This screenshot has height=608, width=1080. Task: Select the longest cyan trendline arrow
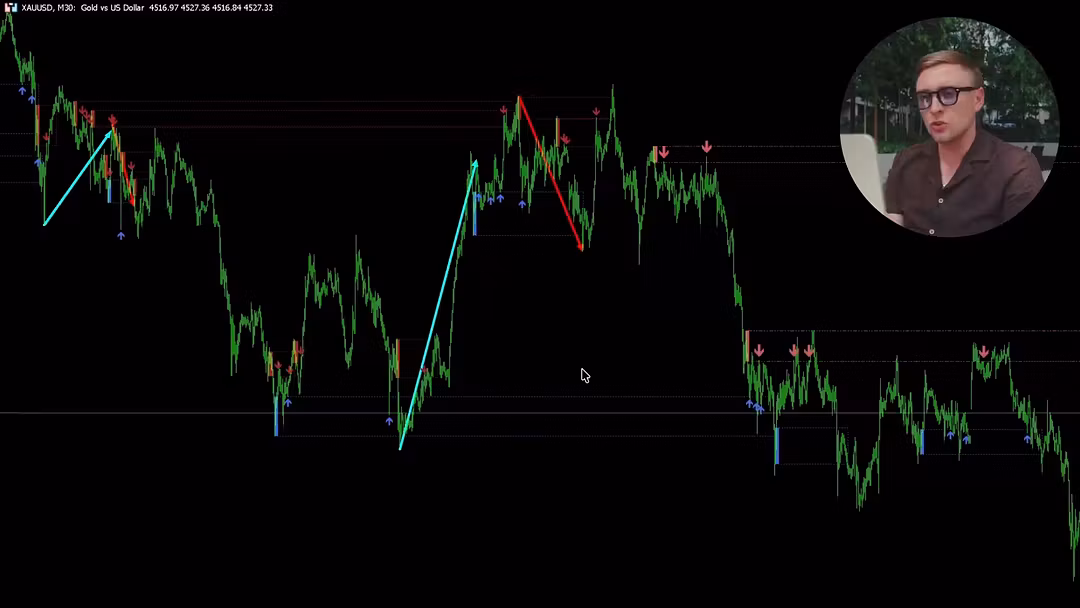click(x=439, y=304)
